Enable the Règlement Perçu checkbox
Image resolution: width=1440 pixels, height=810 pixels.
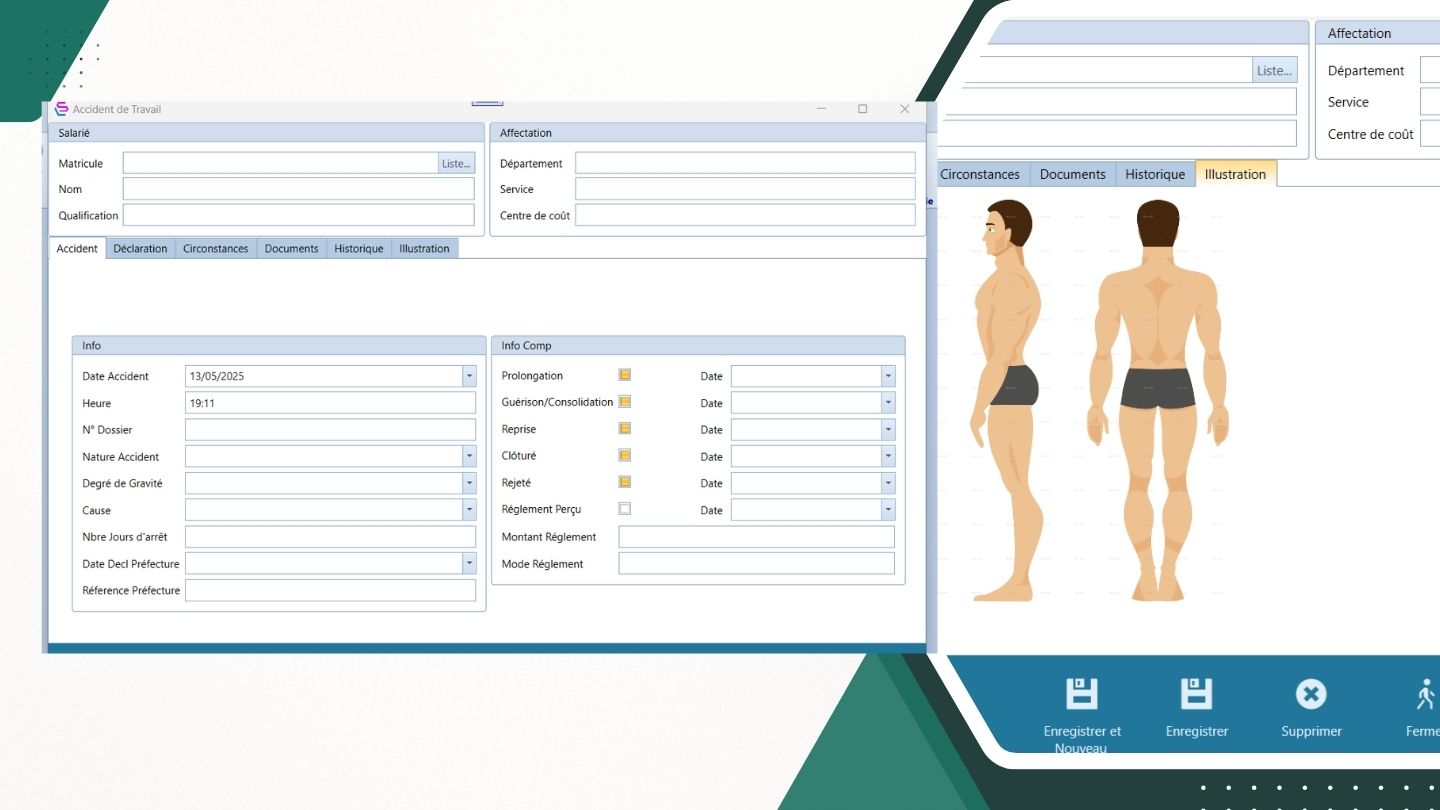point(625,509)
